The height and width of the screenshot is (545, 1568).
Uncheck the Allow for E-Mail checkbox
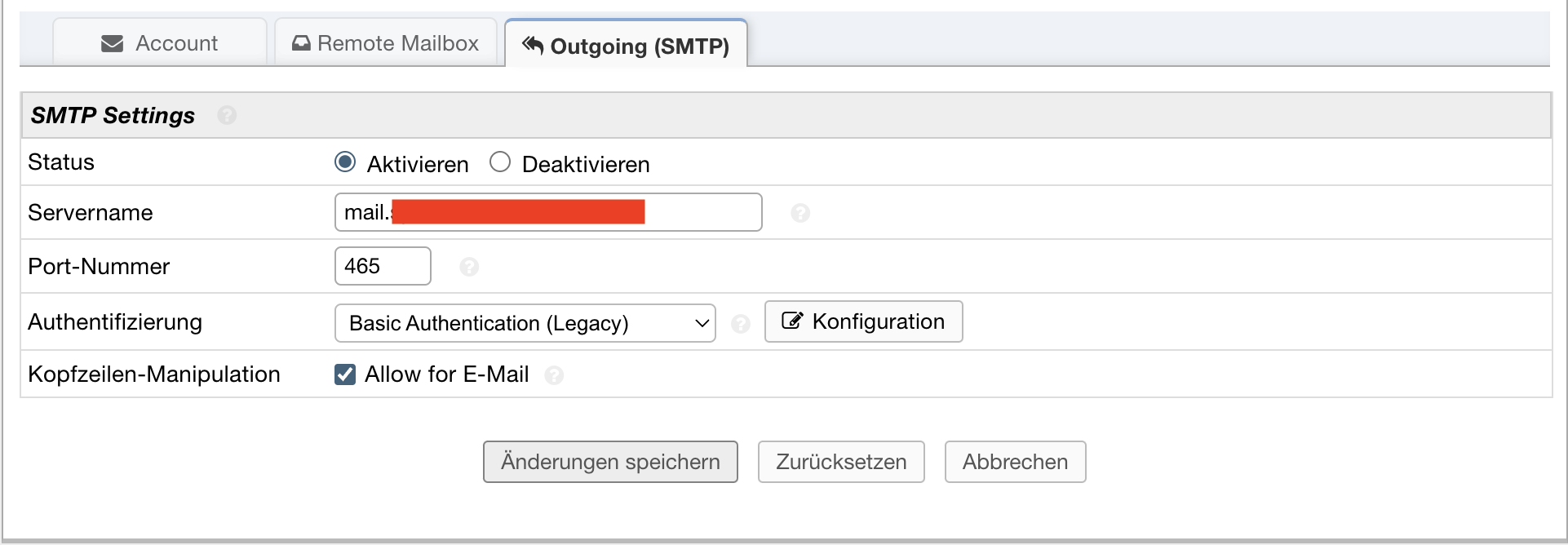point(345,374)
